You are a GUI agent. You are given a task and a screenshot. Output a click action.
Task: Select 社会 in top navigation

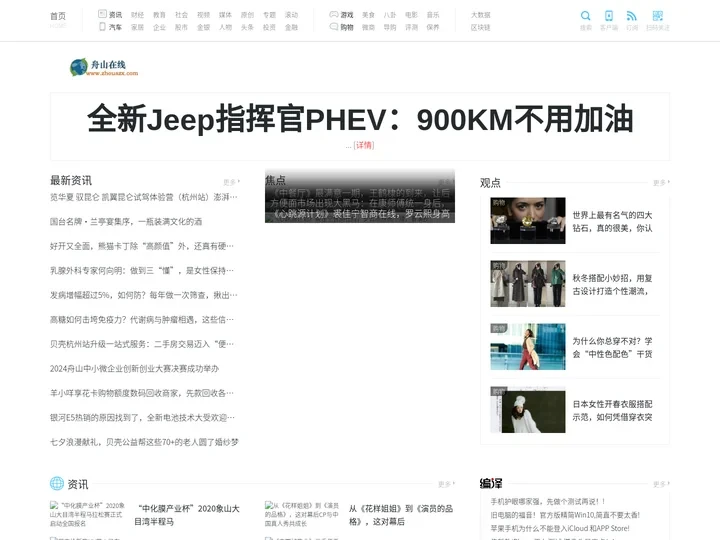pyautogui.click(x=181, y=15)
